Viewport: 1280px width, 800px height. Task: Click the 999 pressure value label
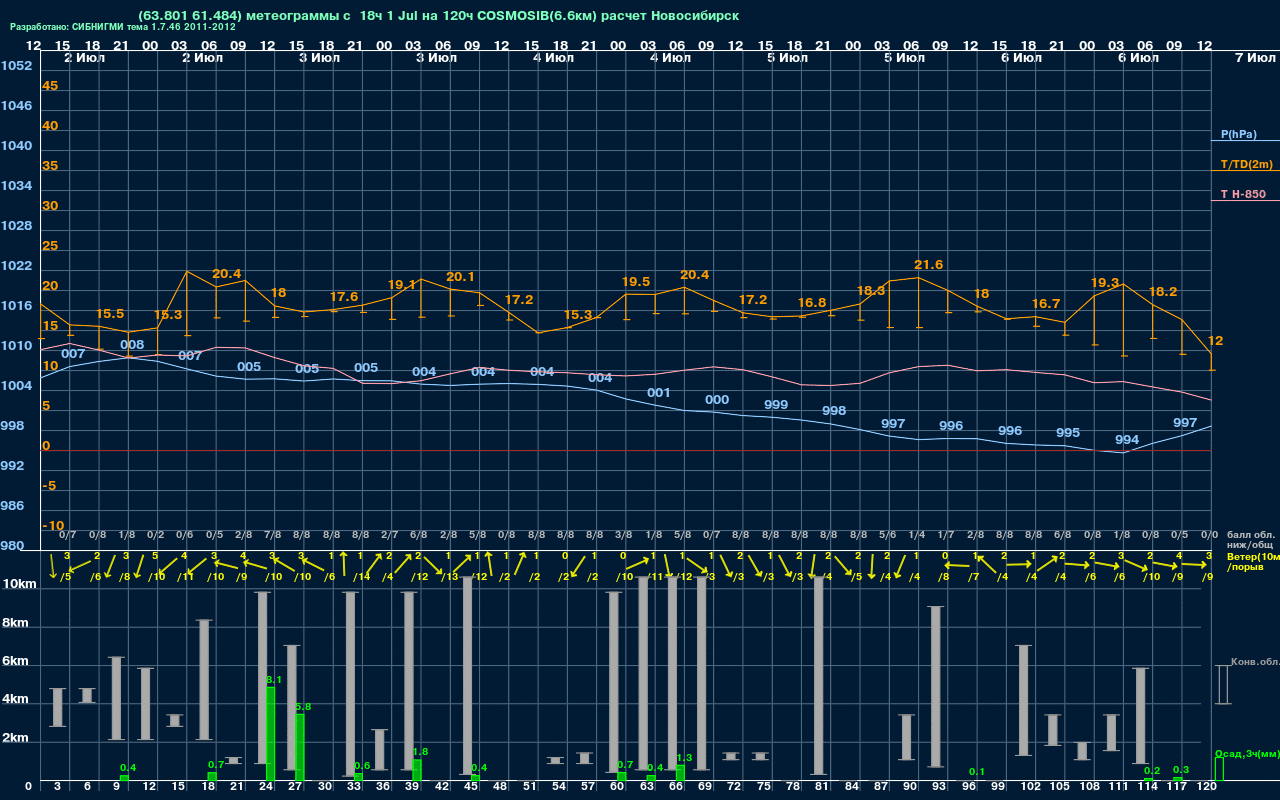coord(776,405)
